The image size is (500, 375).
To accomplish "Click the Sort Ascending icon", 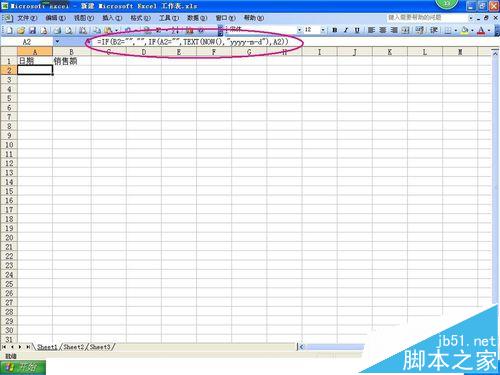I will (175, 31).
